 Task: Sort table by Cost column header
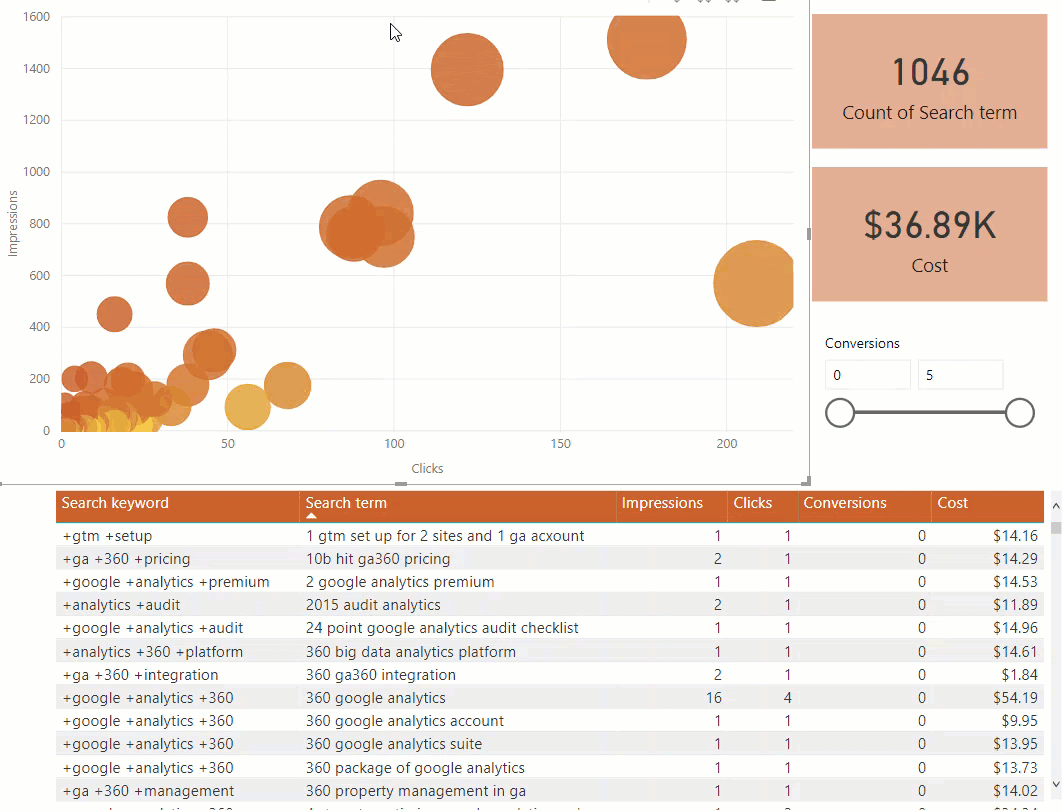click(952, 503)
